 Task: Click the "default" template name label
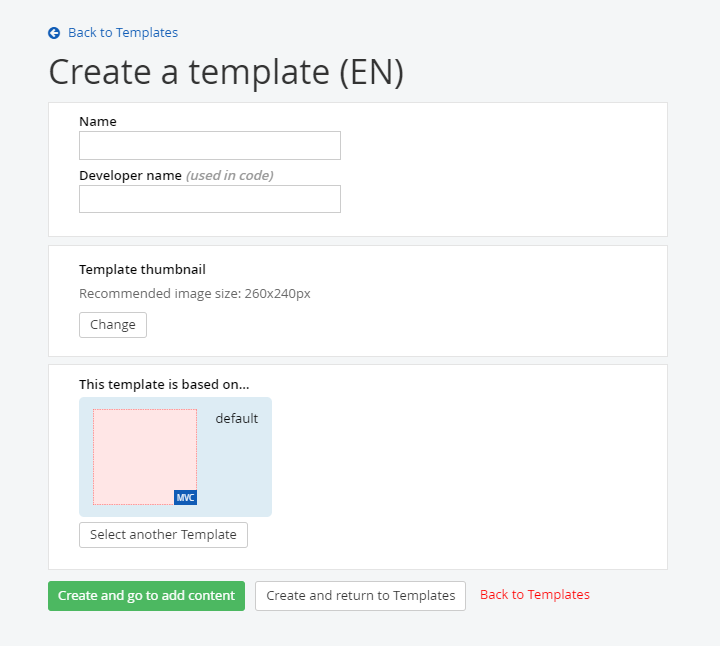click(237, 418)
